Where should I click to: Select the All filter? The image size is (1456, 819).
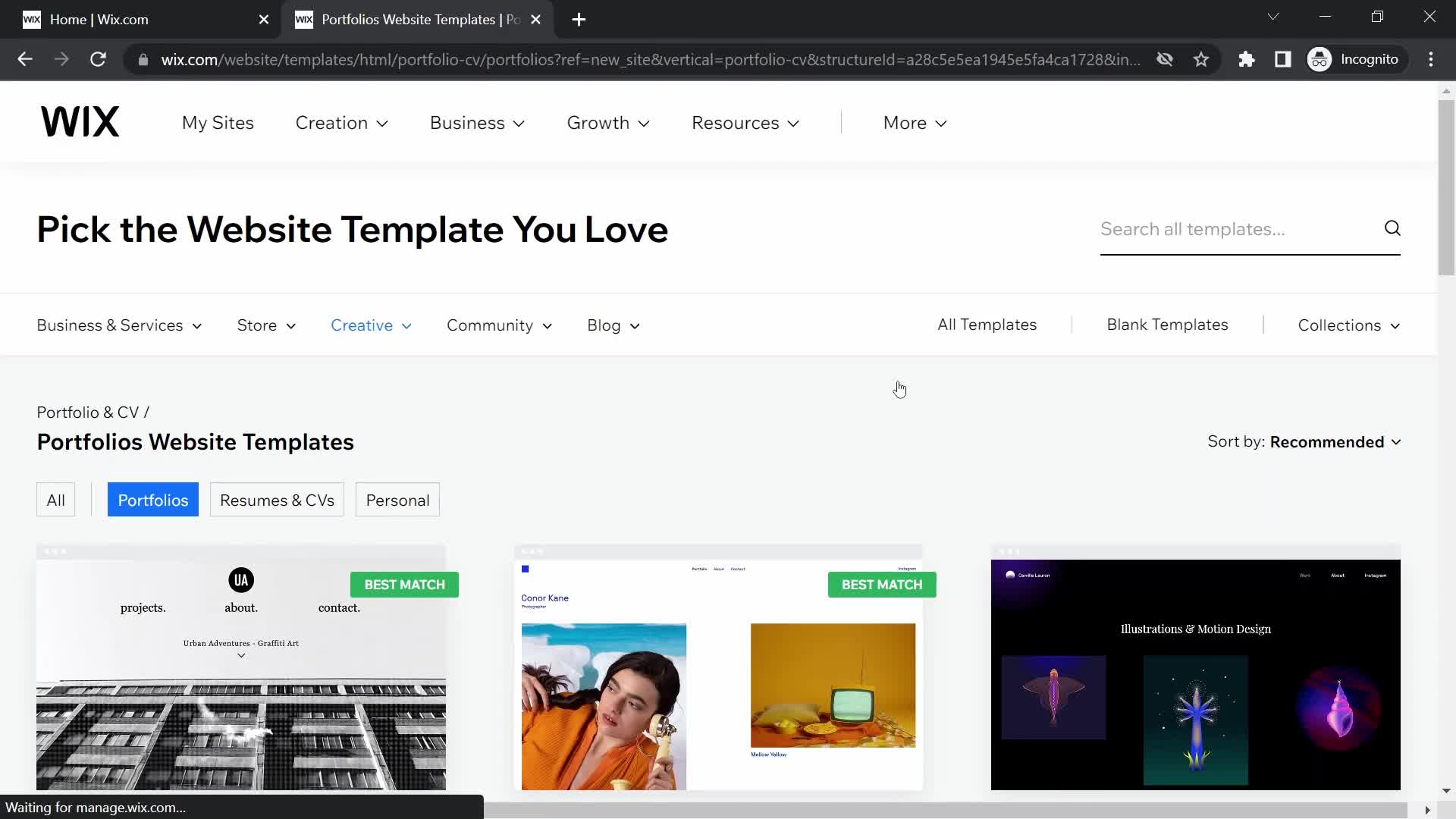point(56,500)
